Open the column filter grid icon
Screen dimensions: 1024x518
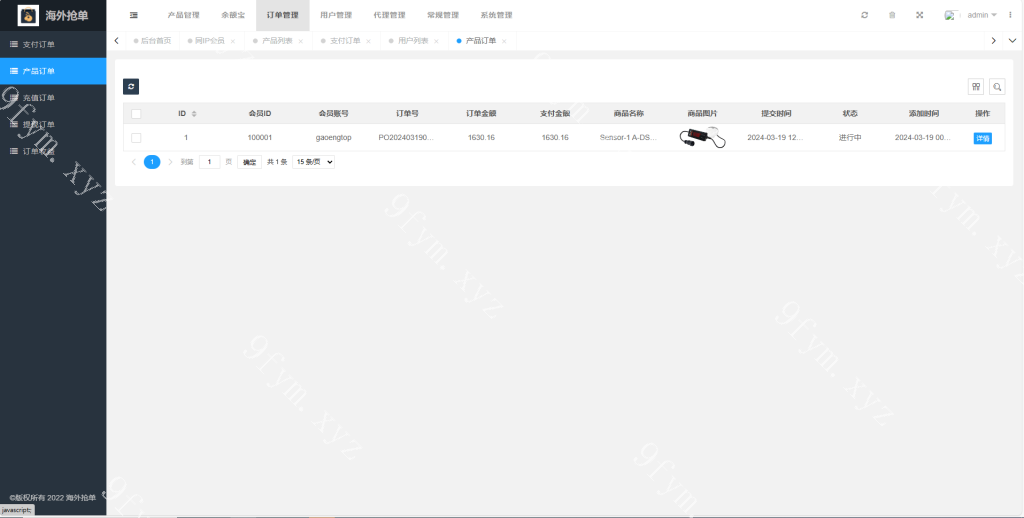[x=976, y=86]
